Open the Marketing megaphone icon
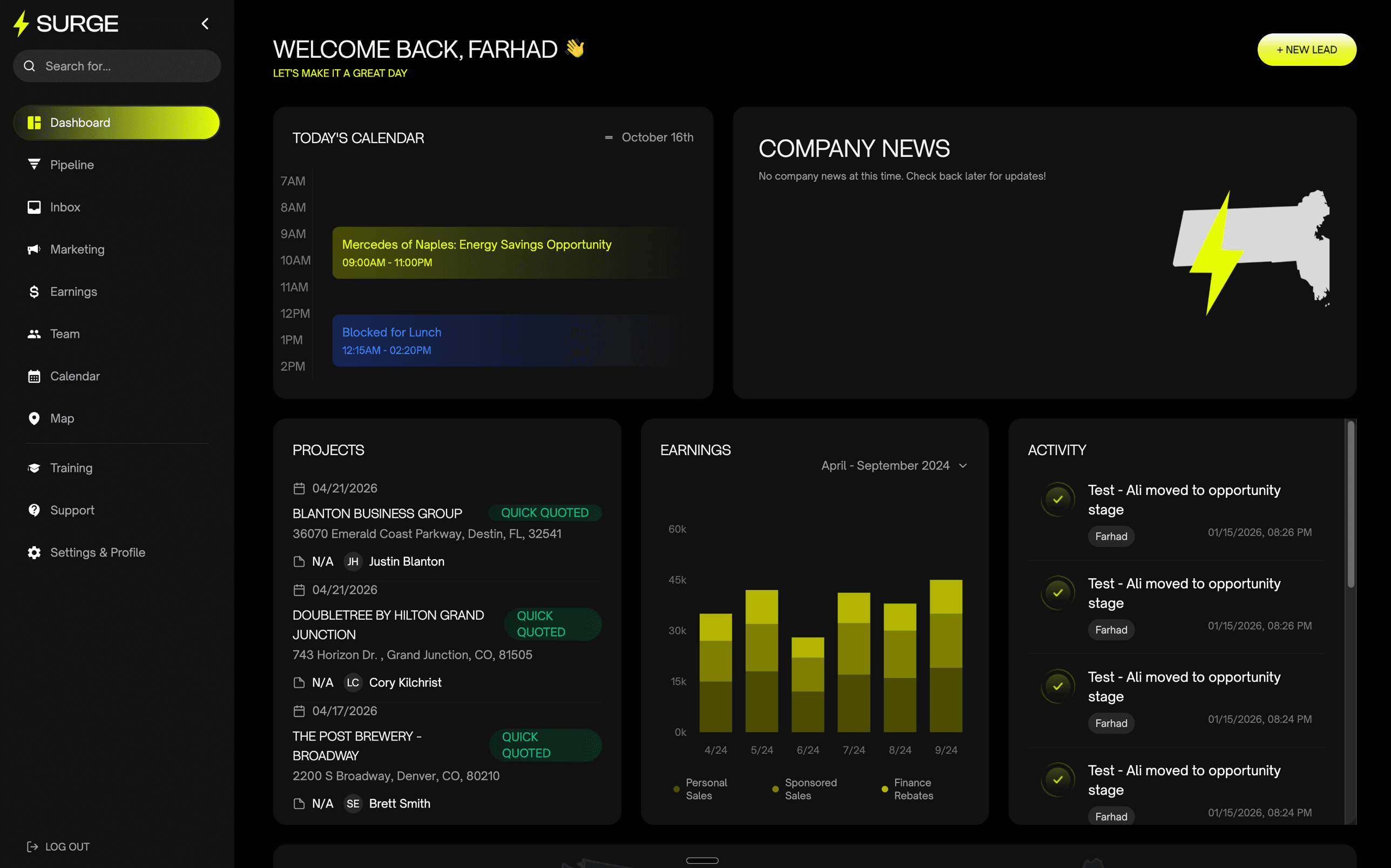The width and height of the screenshot is (1391, 868). pyautogui.click(x=34, y=249)
